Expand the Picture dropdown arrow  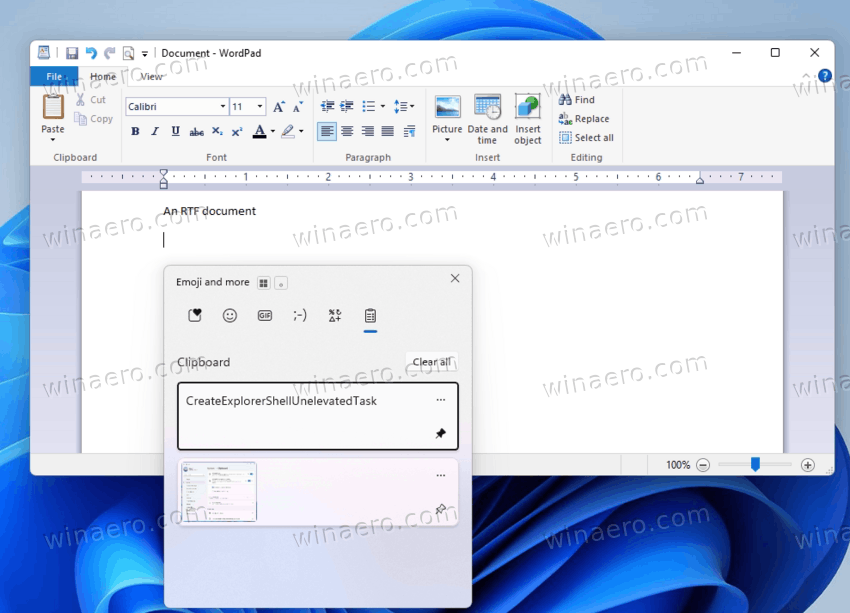pos(447,140)
